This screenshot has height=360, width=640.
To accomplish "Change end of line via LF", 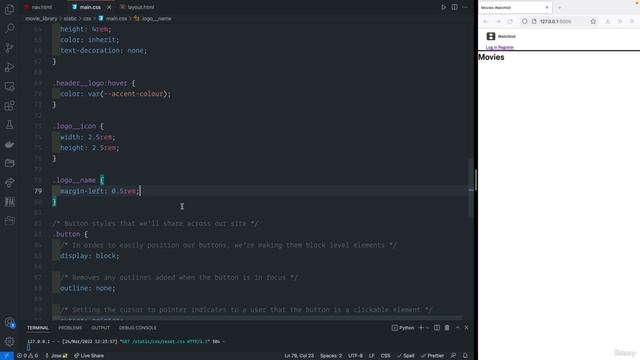I will click(x=371, y=356).
